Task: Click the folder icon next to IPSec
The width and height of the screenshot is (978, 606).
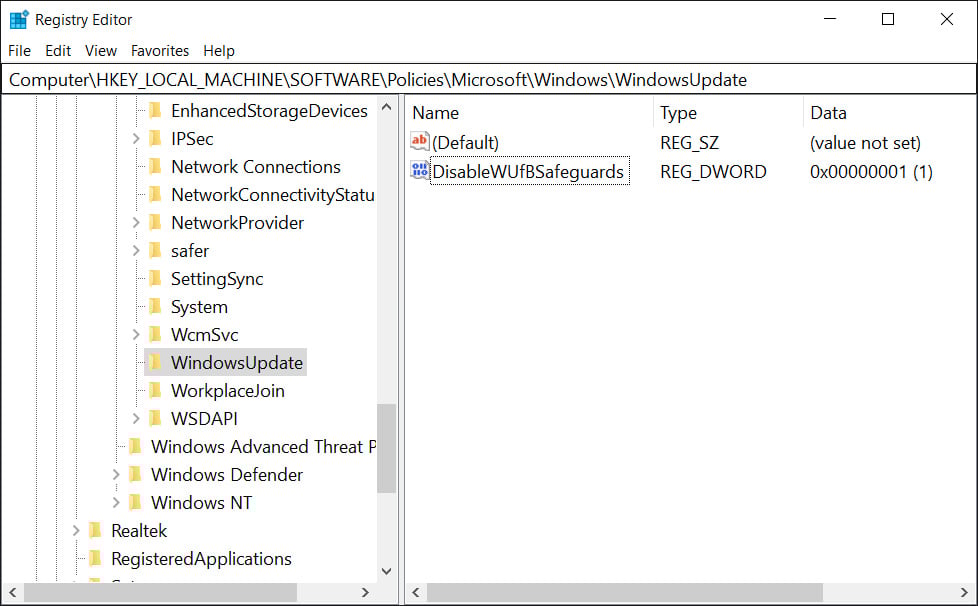Action: (155, 138)
